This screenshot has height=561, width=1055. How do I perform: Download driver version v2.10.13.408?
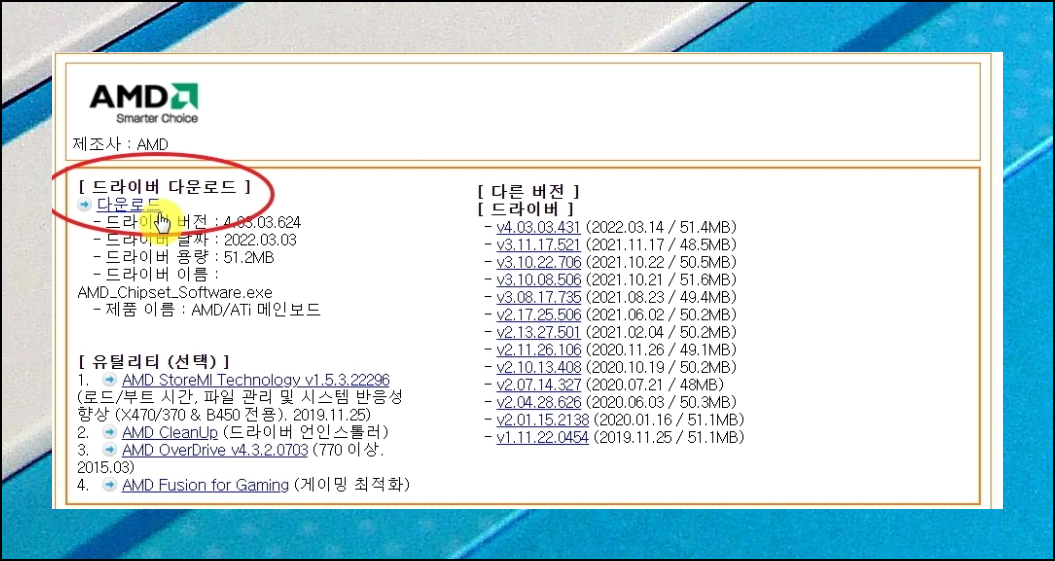538,367
